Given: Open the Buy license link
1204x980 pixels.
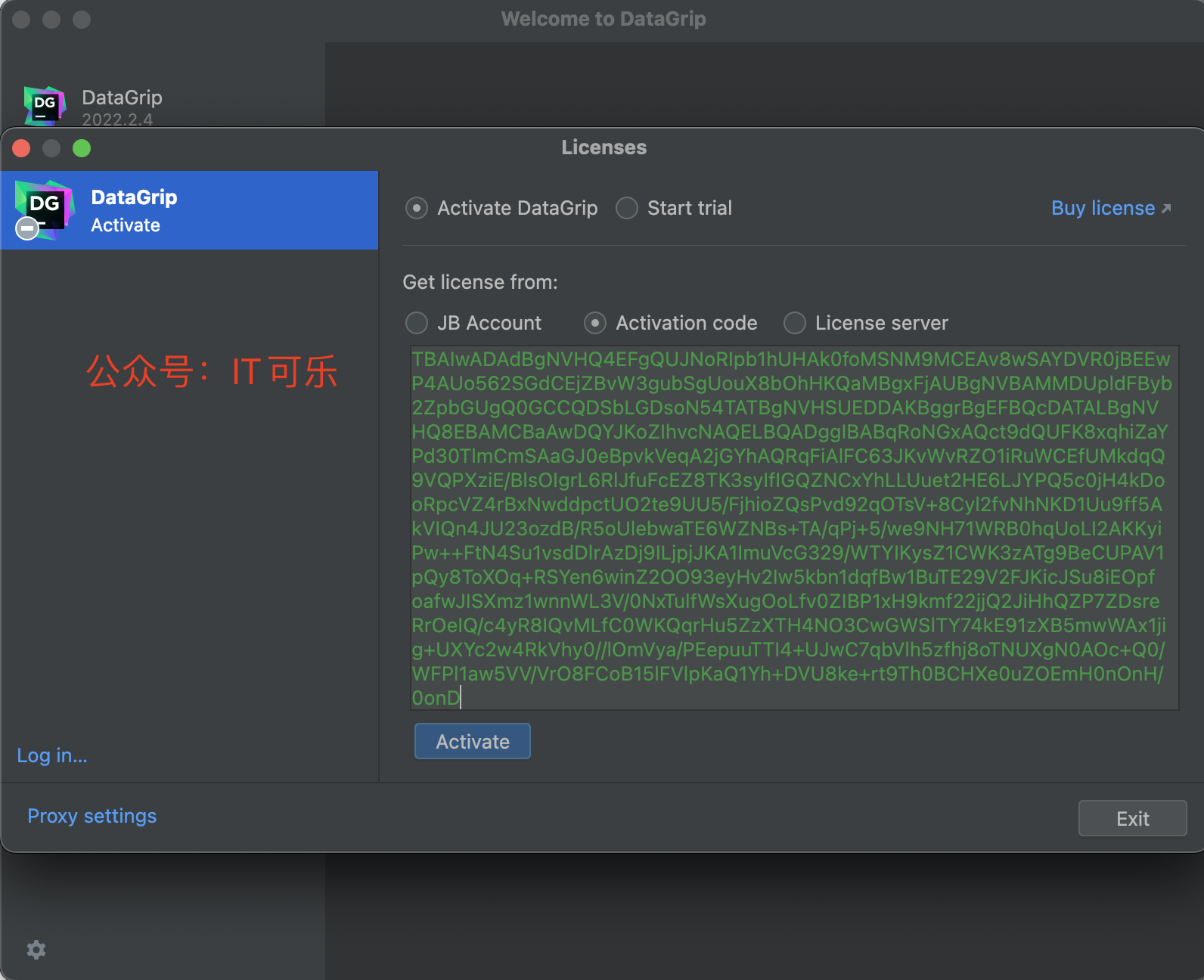Looking at the screenshot, I should 1103,208.
